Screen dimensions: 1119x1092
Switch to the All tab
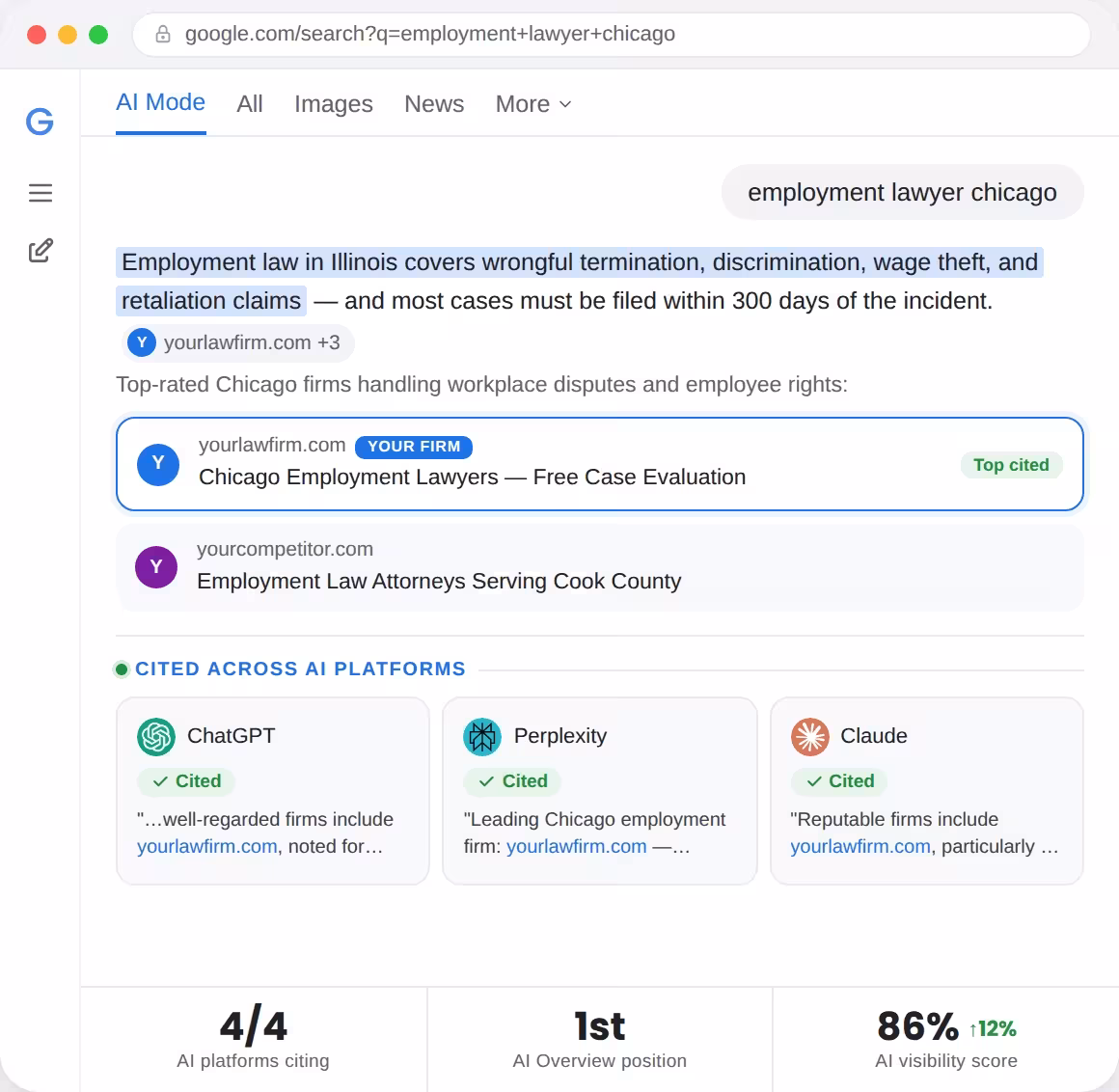[250, 104]
